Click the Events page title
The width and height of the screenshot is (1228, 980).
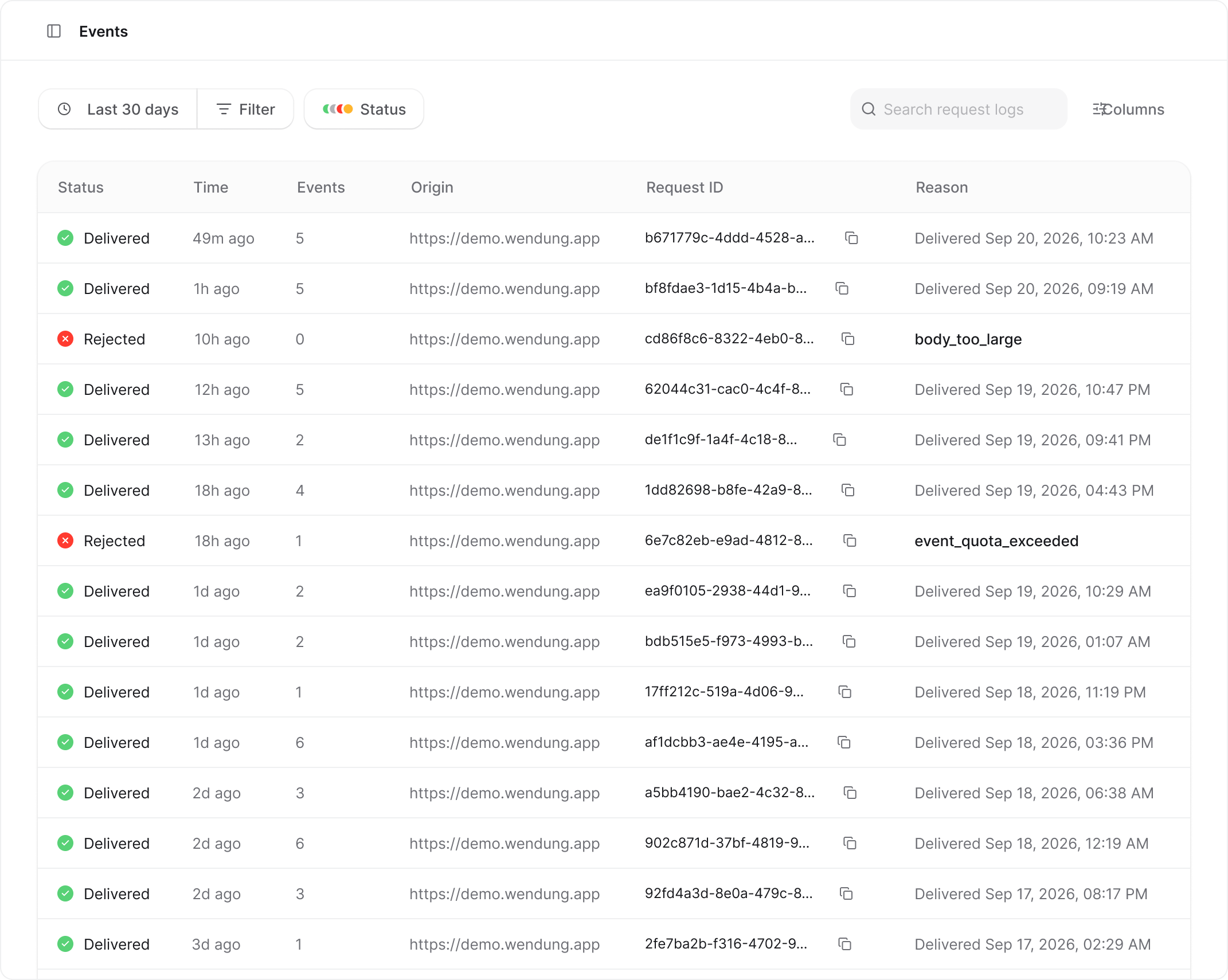[103, 32]
